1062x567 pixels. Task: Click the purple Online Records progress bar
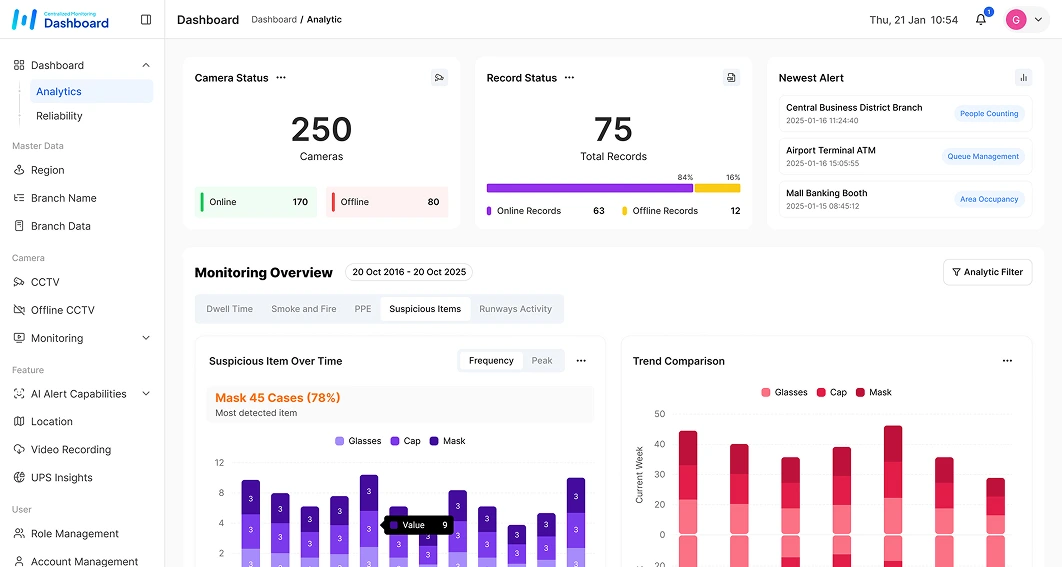coord(588,188)
